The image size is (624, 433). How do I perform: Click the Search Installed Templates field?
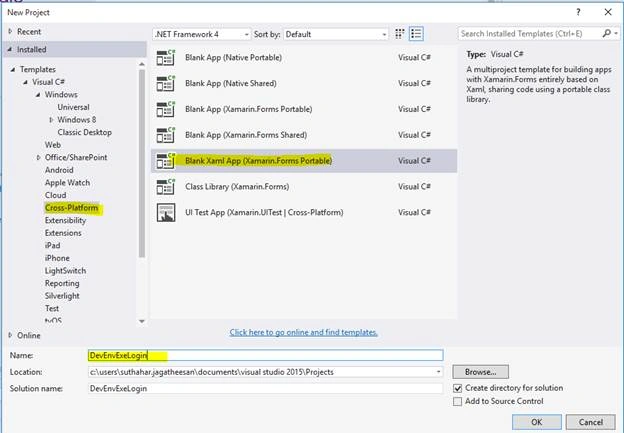(x=529, y=34)
